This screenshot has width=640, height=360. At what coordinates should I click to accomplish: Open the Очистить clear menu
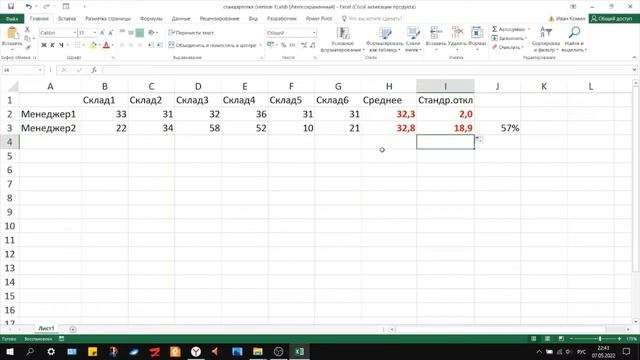click(507, 47)
